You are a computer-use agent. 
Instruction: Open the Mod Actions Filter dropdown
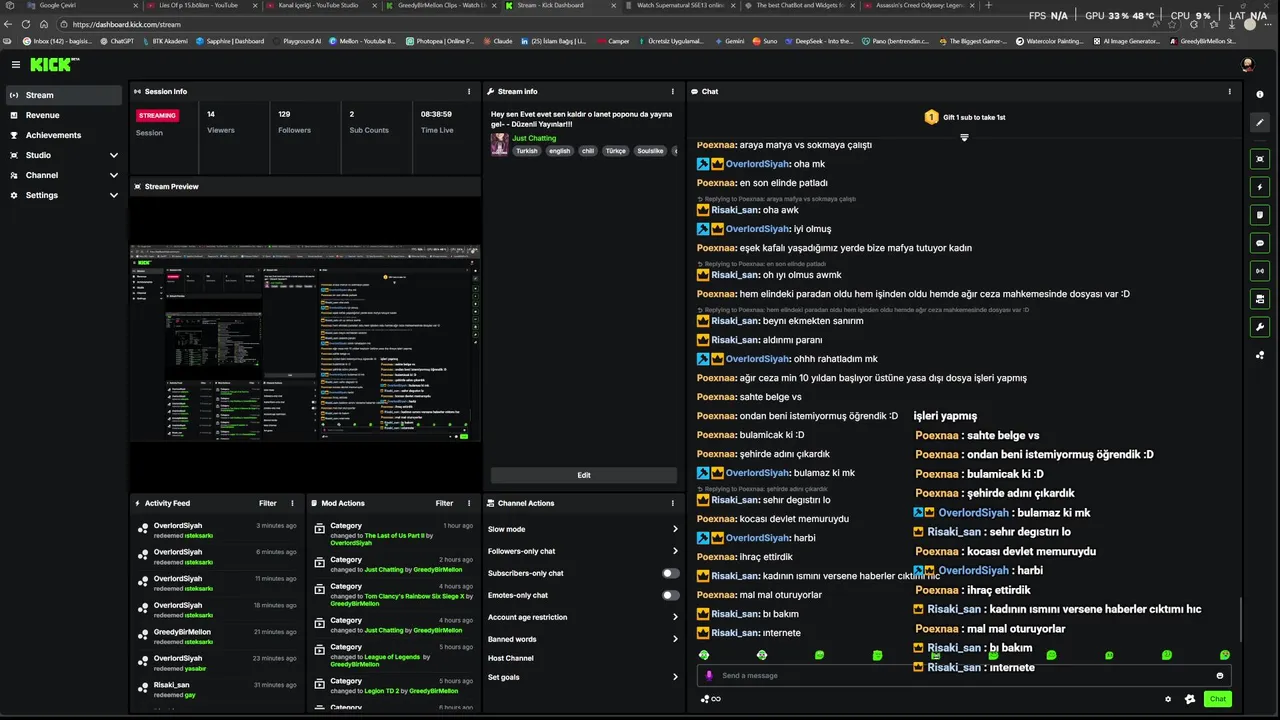point(445,503)
